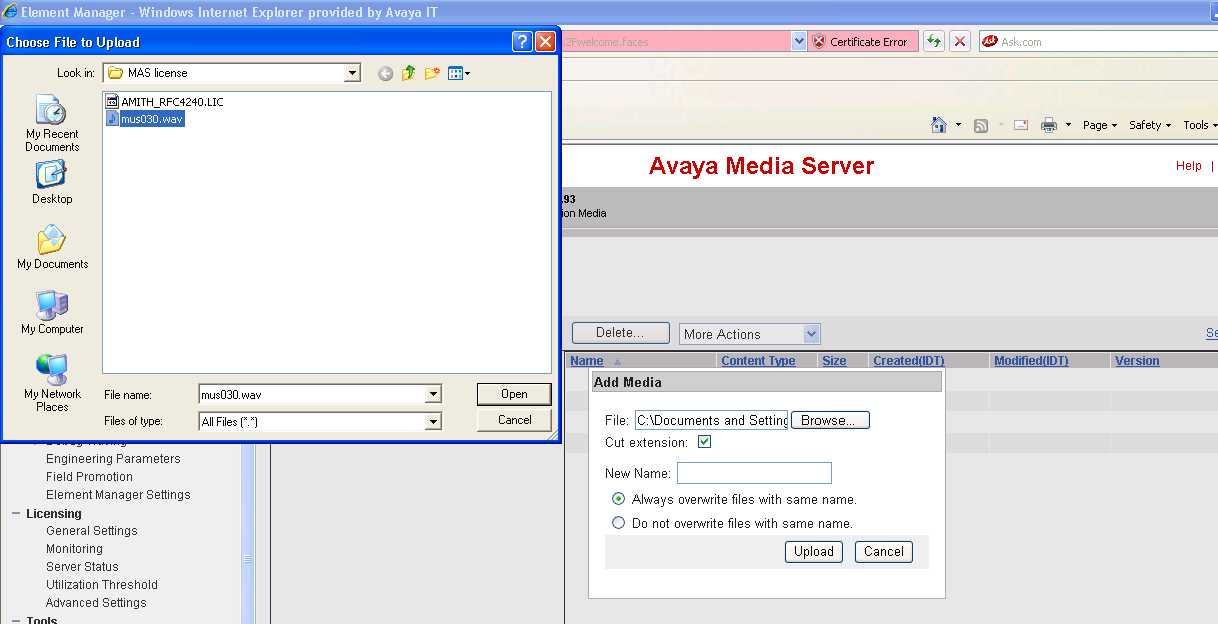
Task: Click Open in the file dialog
Action: pos(514,394)
